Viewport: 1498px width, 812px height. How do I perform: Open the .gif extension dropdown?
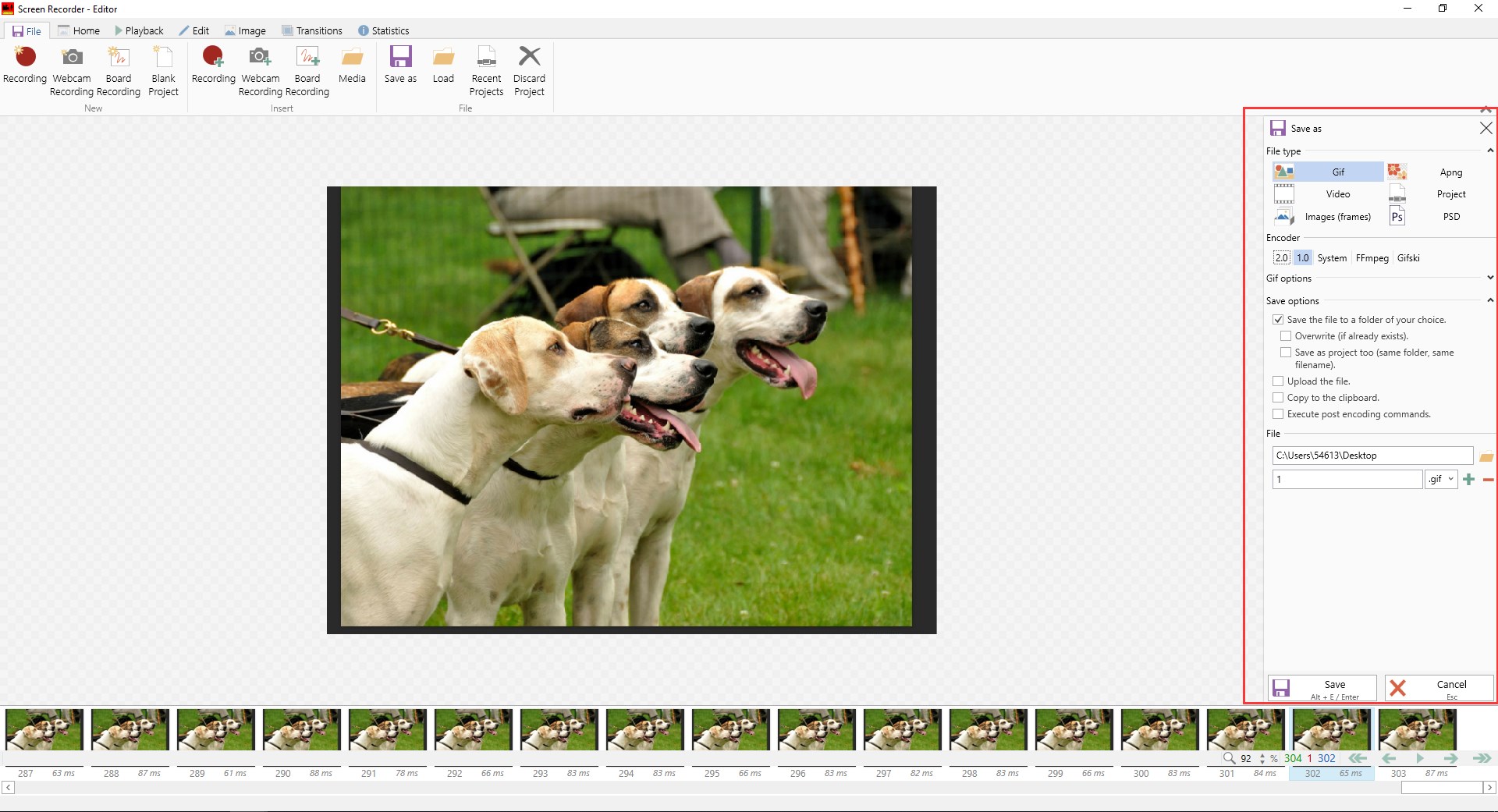tap(1441, 480)
